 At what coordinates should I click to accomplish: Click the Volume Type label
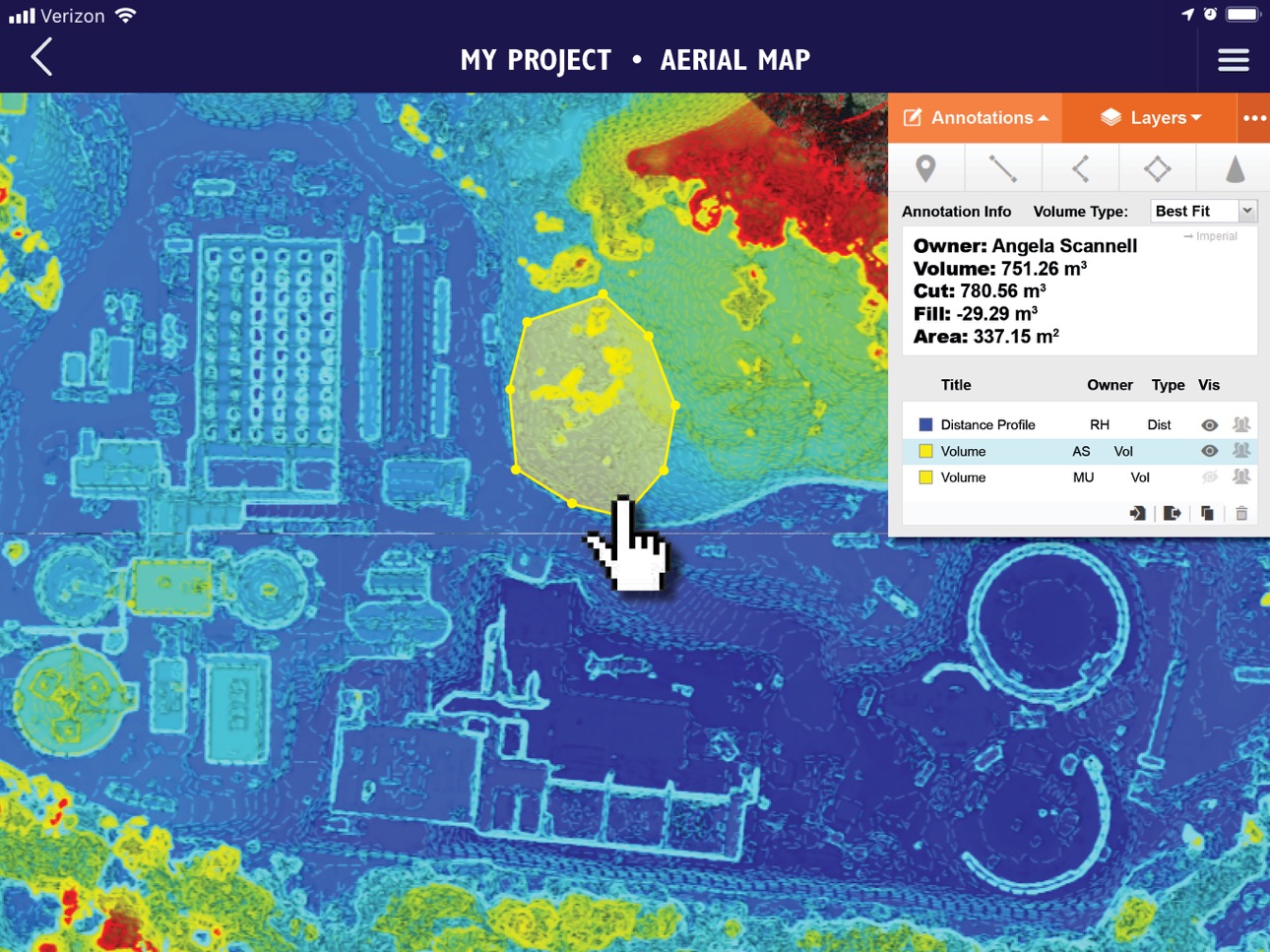coord(1080,211)
